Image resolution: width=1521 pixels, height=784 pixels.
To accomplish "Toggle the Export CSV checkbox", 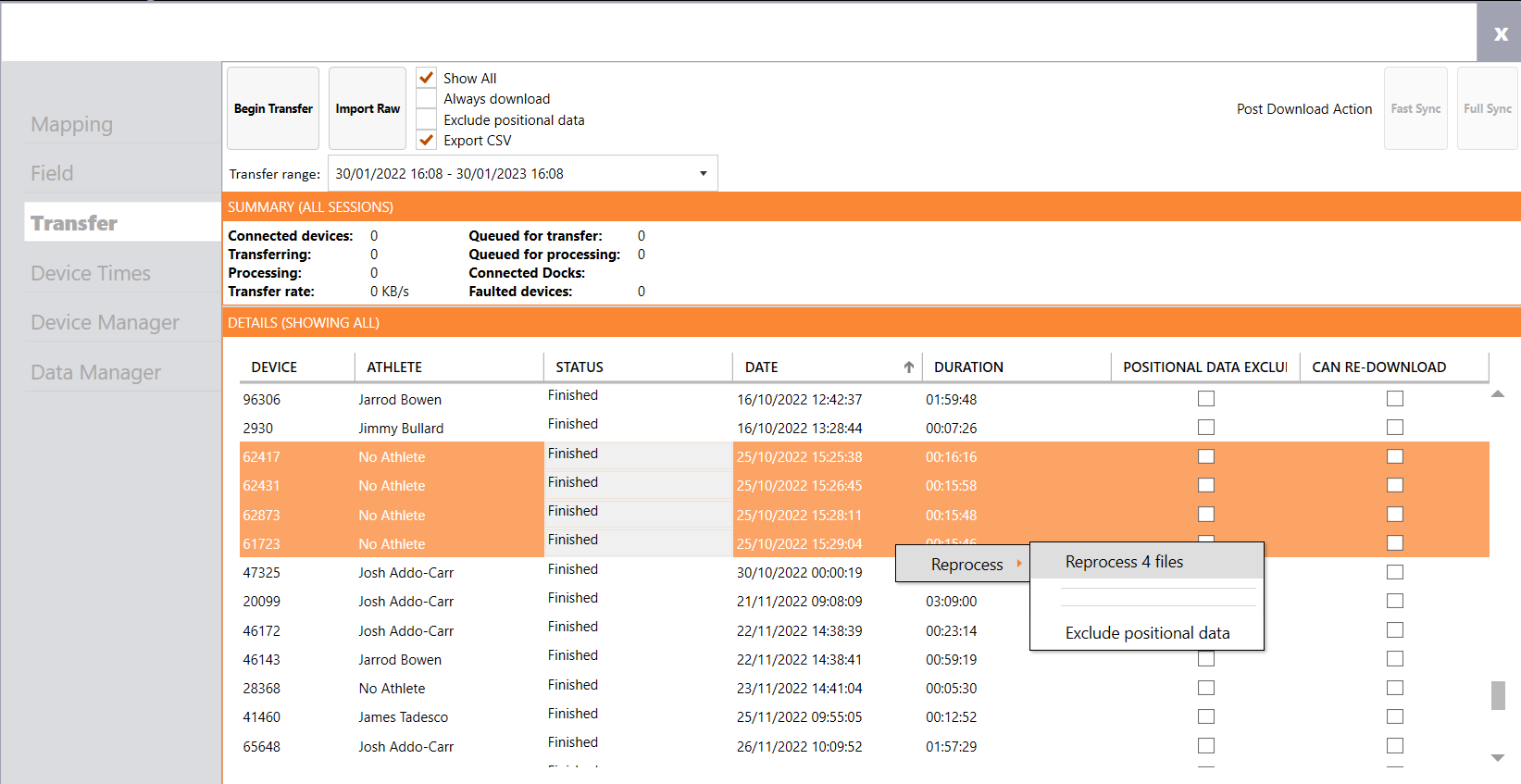I will (x=427, y=141).
